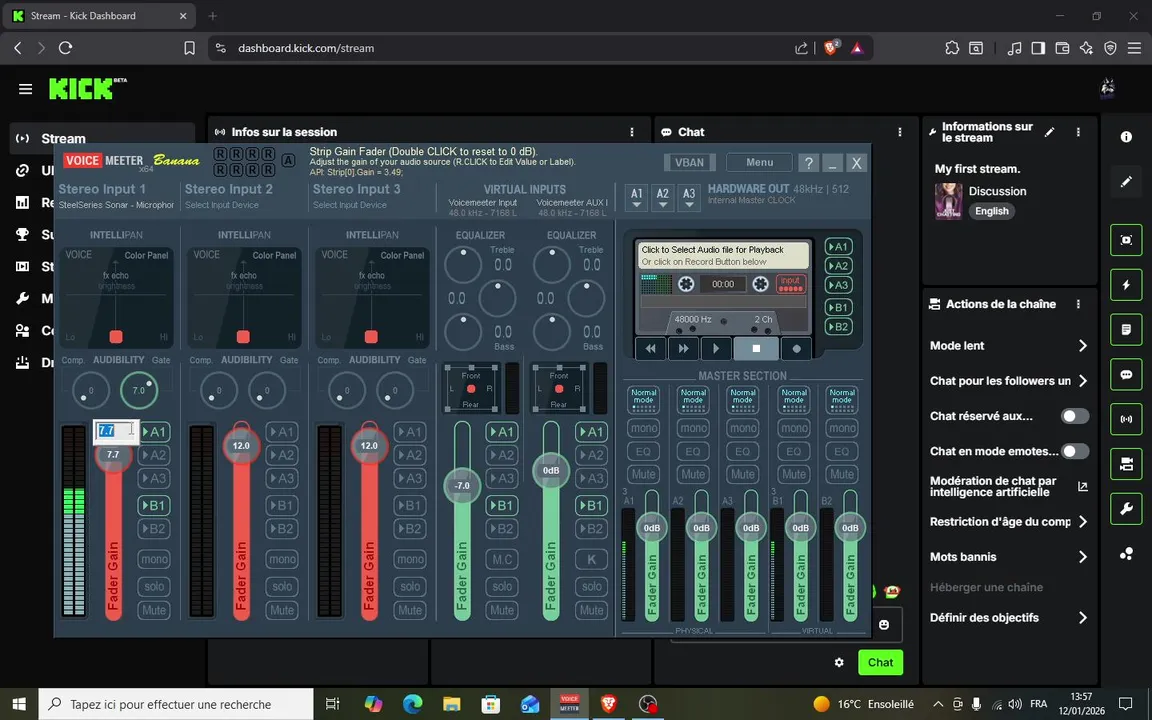Toggle 'Chat réservé aux...' switch
The width and height of the screenshot is (1152, 720).
[x=1075, y=416]
